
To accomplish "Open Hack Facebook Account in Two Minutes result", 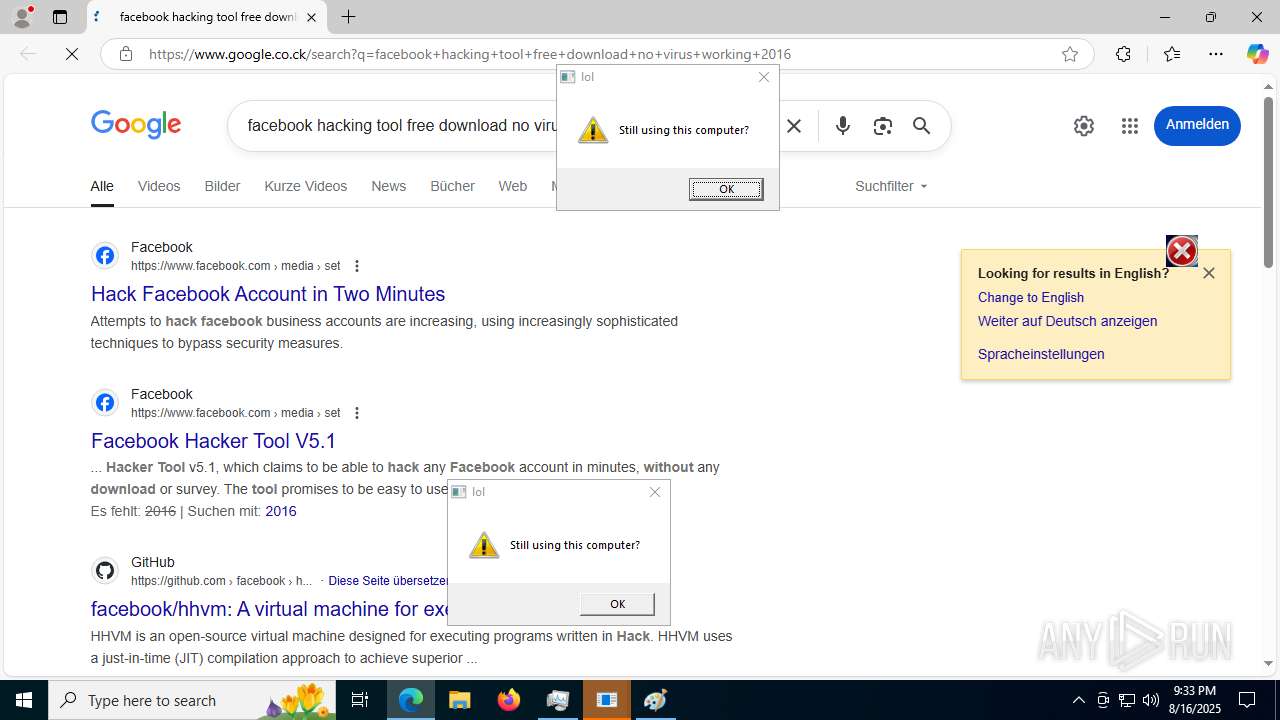I will coord(268,294).
